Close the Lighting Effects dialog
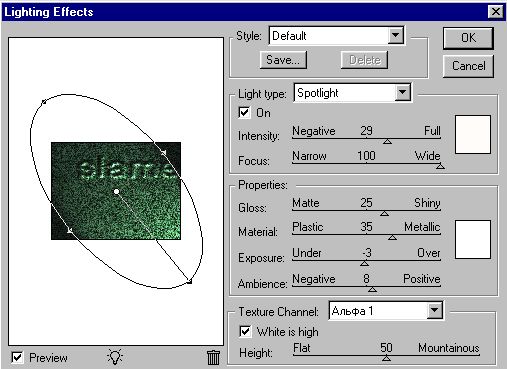Image resolution: width=507 pixels, height=369 pixels. [496, 12]
